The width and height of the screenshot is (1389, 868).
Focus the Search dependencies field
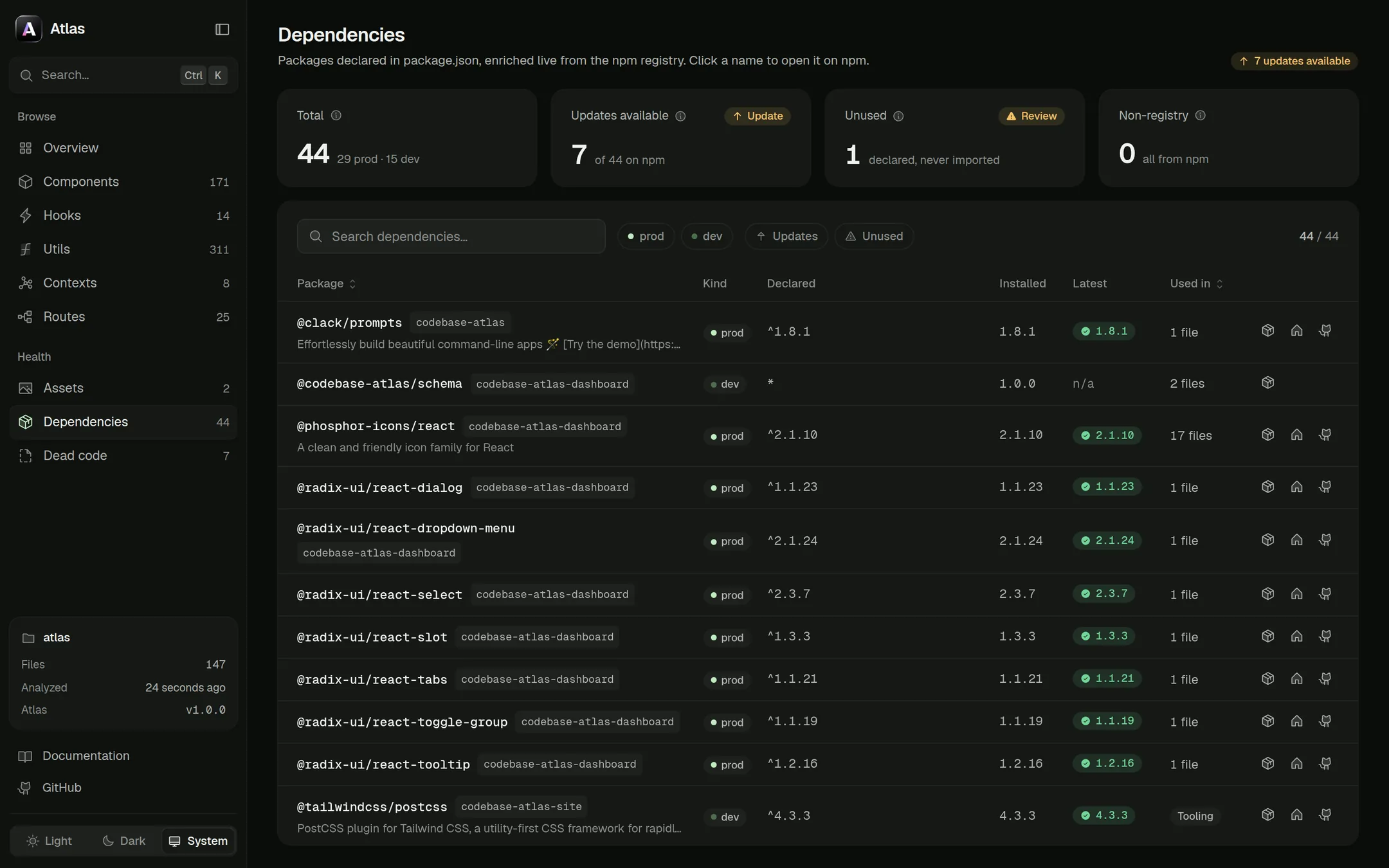click(x=451, y=237)
